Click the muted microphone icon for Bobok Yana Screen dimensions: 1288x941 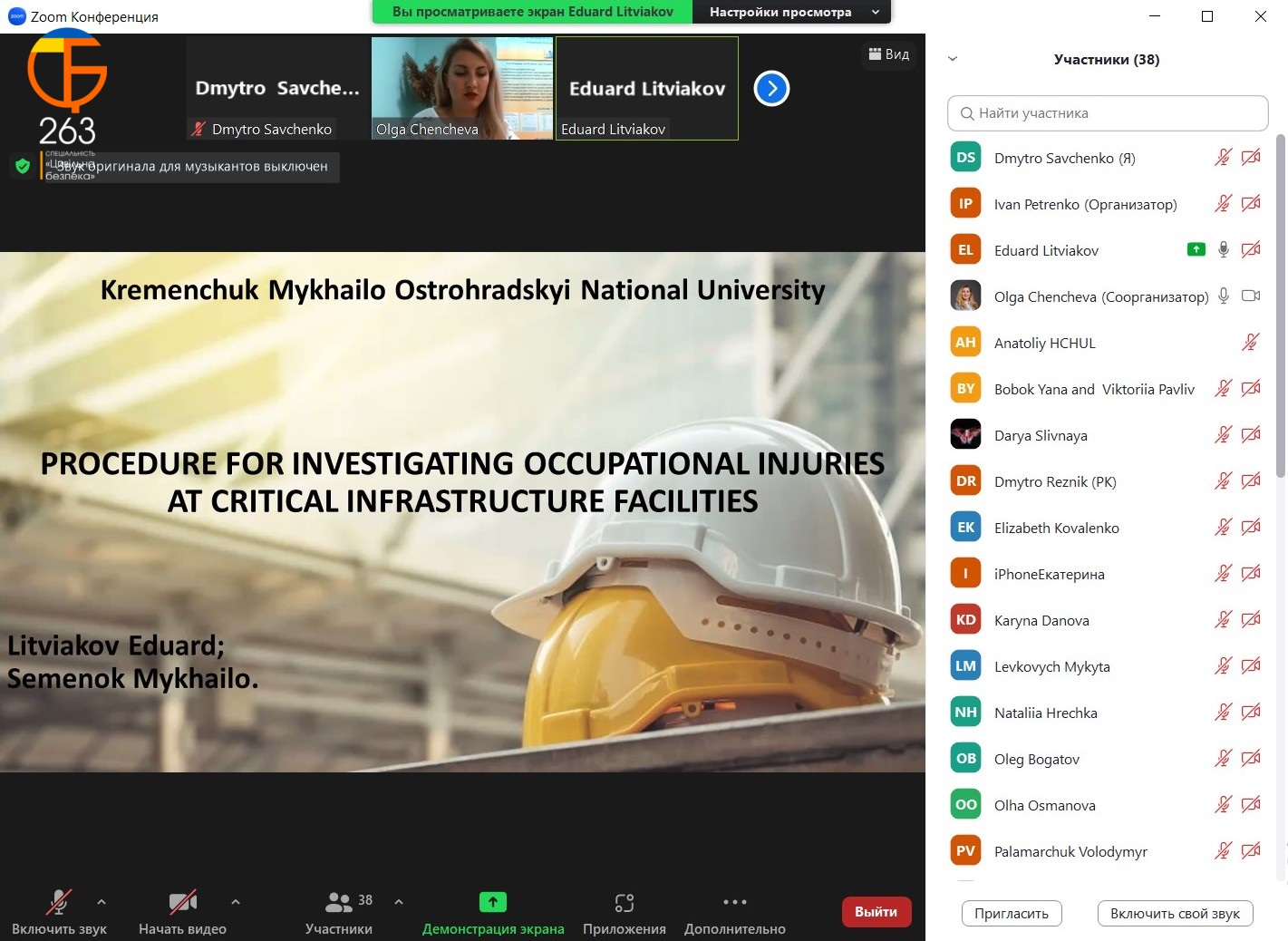[1223, 389]
